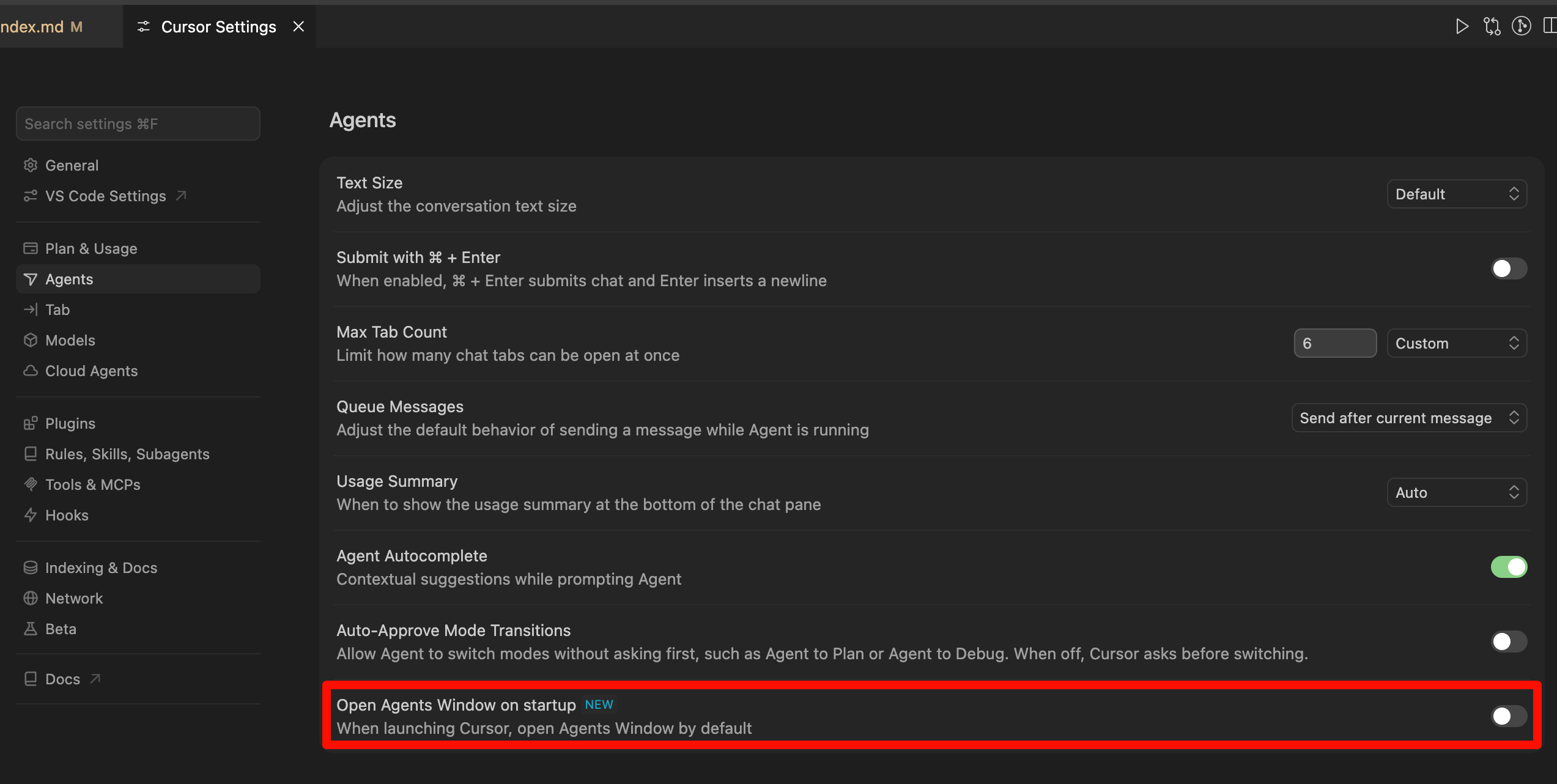Screen dimensions: 1557x784
Task: Select the Cursor Settings tab
Action: 219,26
